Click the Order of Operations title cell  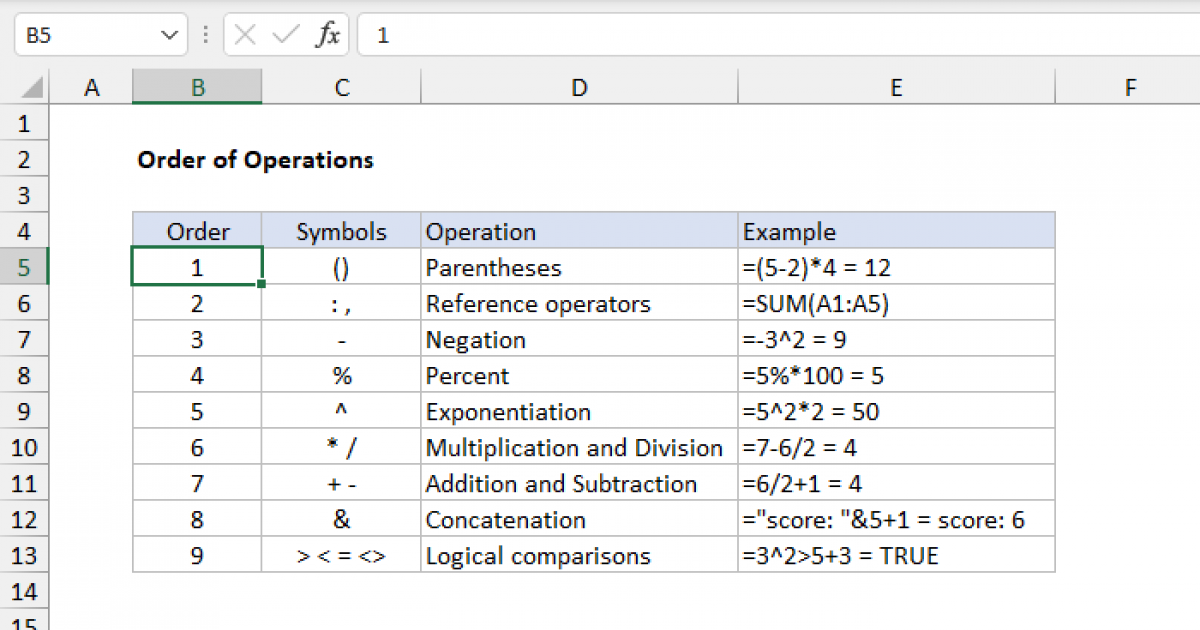tap(255, 160)
